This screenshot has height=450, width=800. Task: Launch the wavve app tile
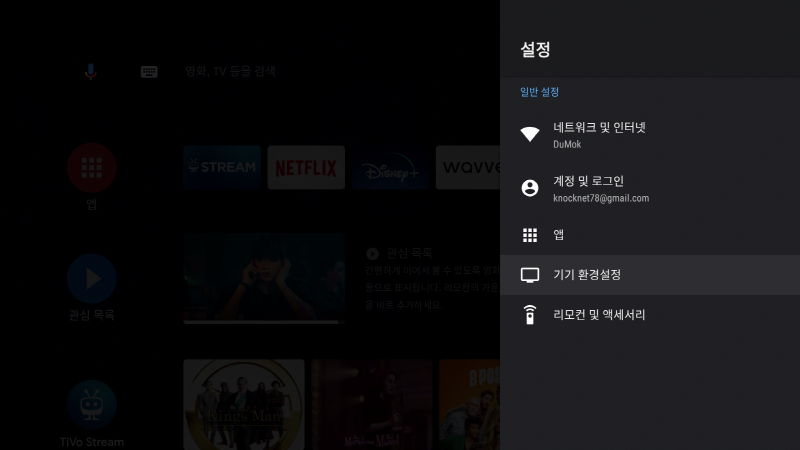click(468, 167)
